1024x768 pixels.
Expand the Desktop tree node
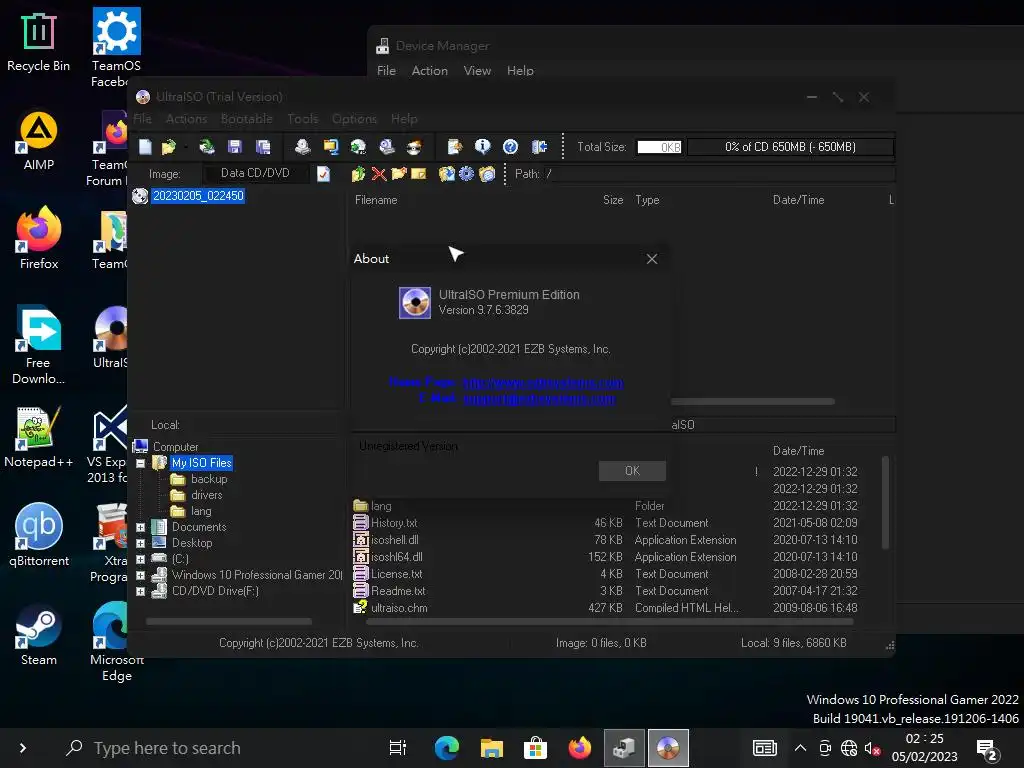click(x=140, y=543)
